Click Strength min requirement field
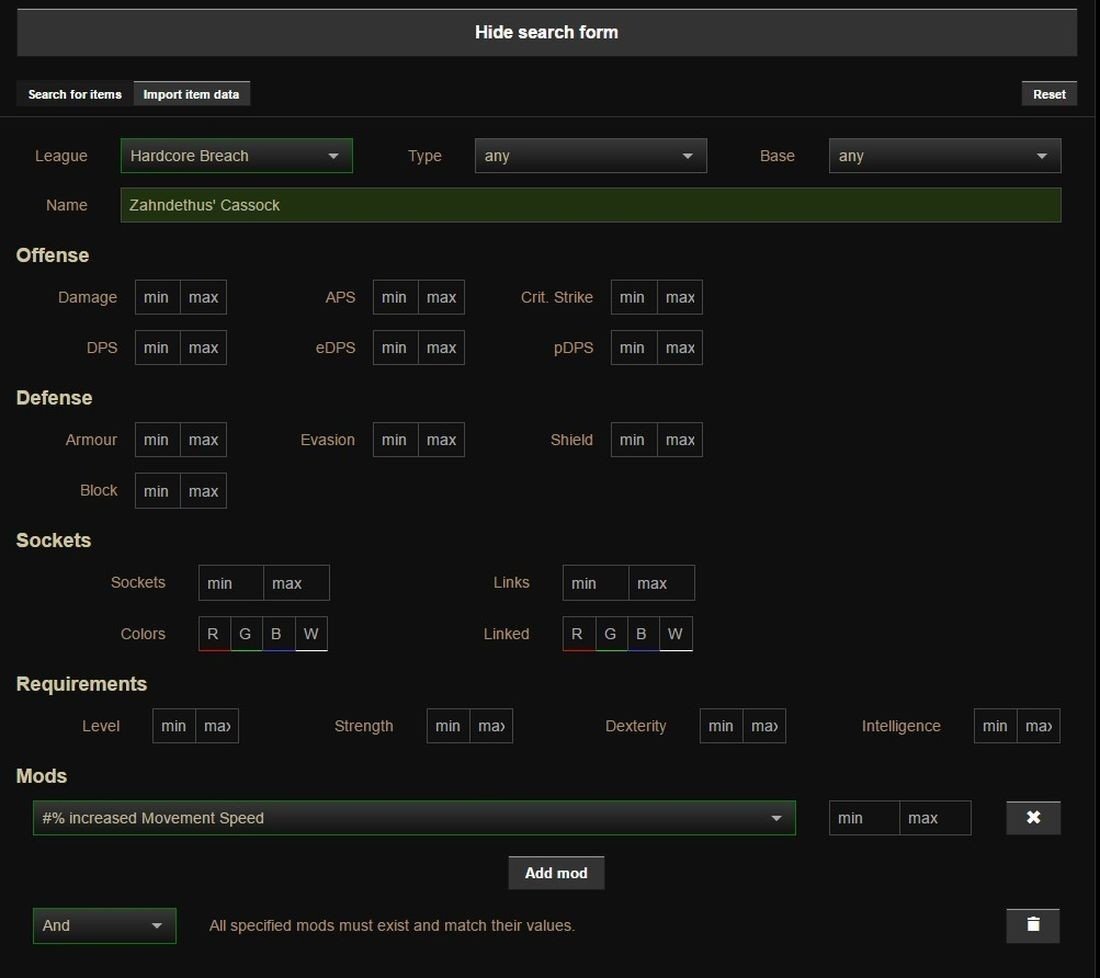1100x978 pixels. point(448,726)
